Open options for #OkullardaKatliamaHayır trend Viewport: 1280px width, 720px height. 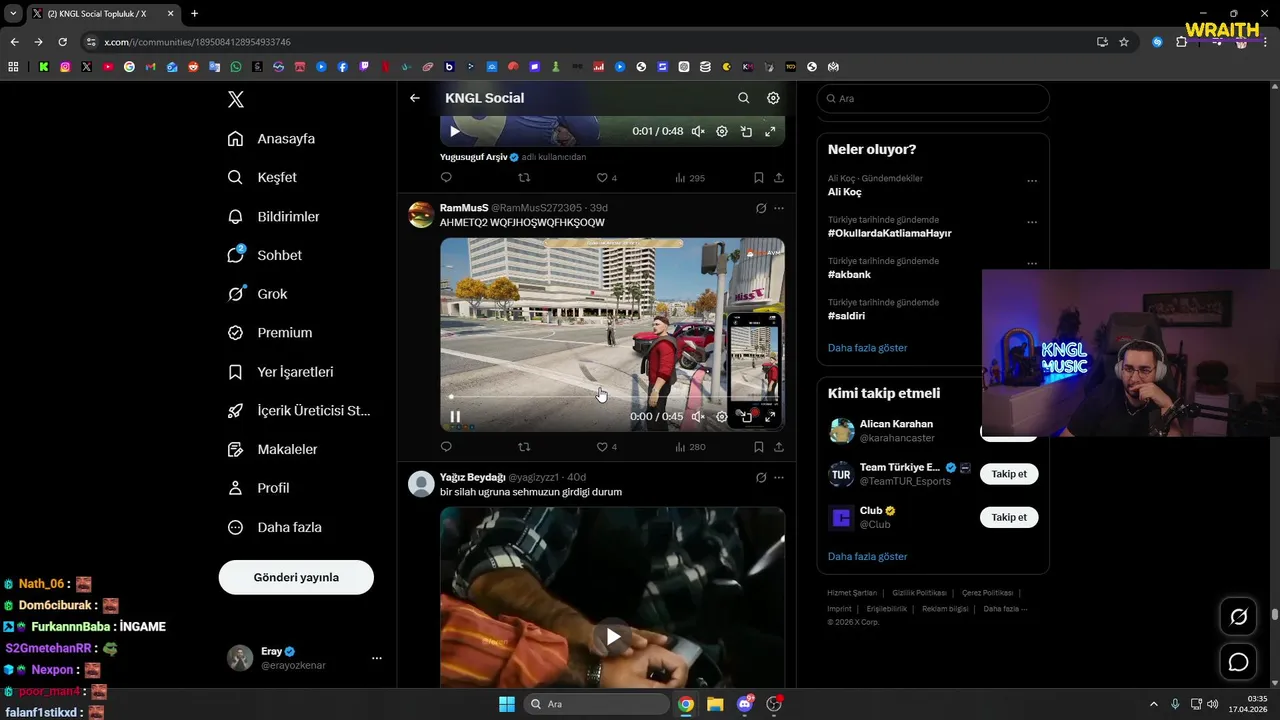pyautogui.click(x=1032, y=222)
